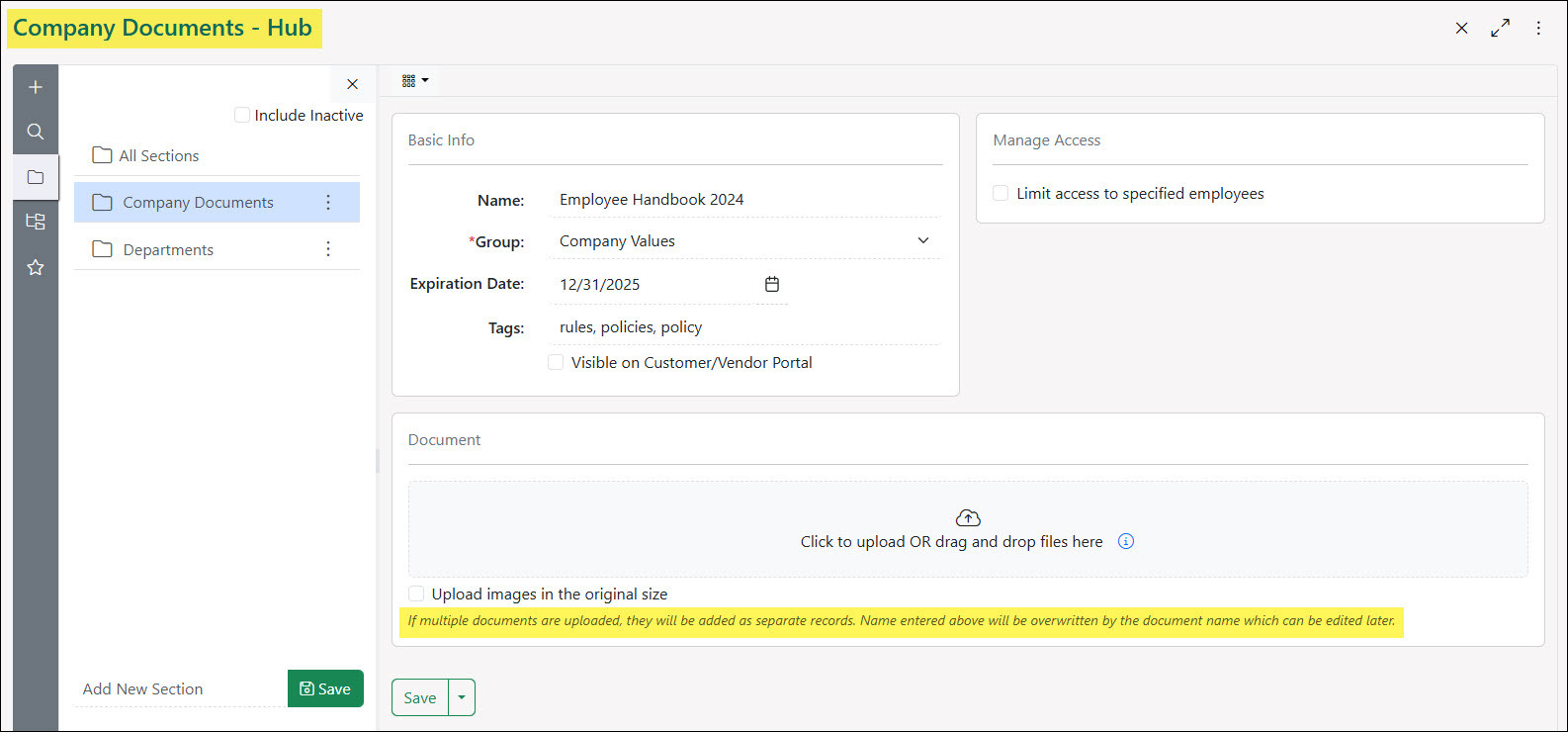Select the folder icon in sidebar
This screenshot has height=732, width=1568.
click(x=36, y=177)
